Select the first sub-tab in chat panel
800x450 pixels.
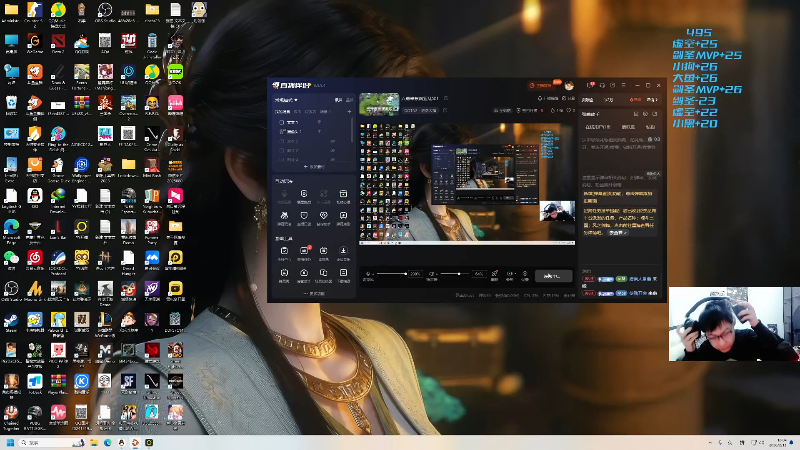click(x=597, y=127)
